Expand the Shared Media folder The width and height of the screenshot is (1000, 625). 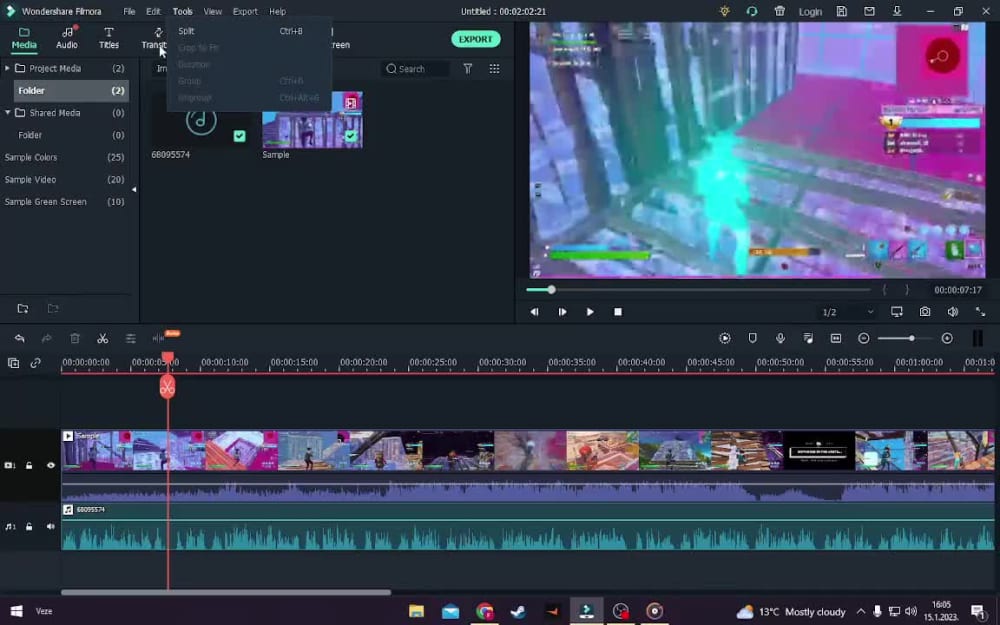click(x=6, y=112)
